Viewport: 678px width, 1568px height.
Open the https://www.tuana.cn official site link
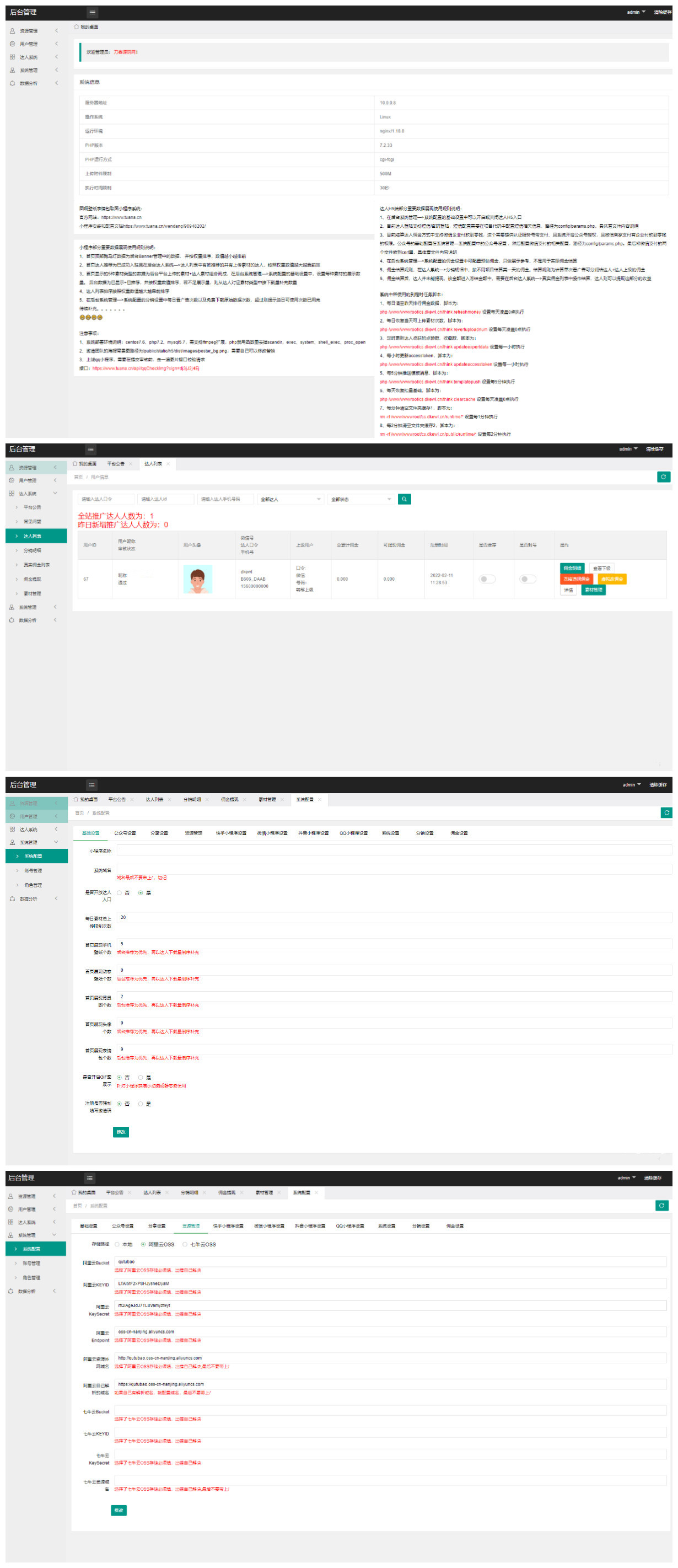pos(122,217)
